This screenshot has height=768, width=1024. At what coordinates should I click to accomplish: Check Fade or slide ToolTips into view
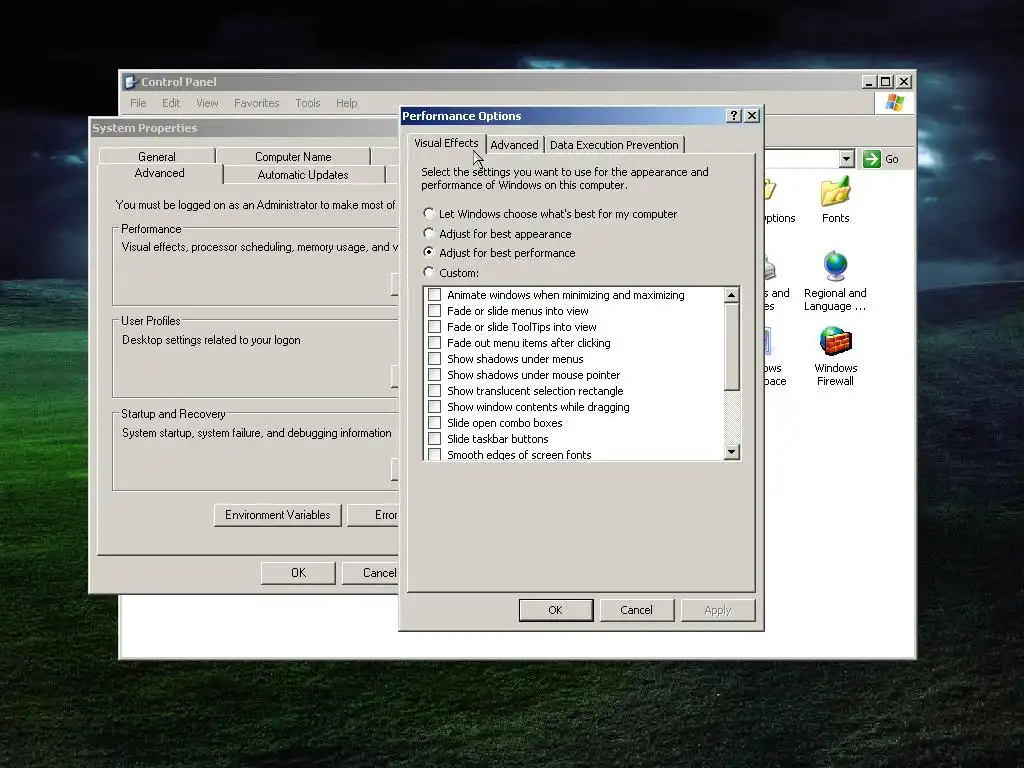434,327
